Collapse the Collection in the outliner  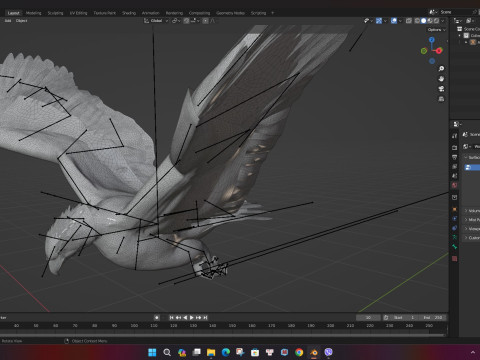click(x=460, y=35)
